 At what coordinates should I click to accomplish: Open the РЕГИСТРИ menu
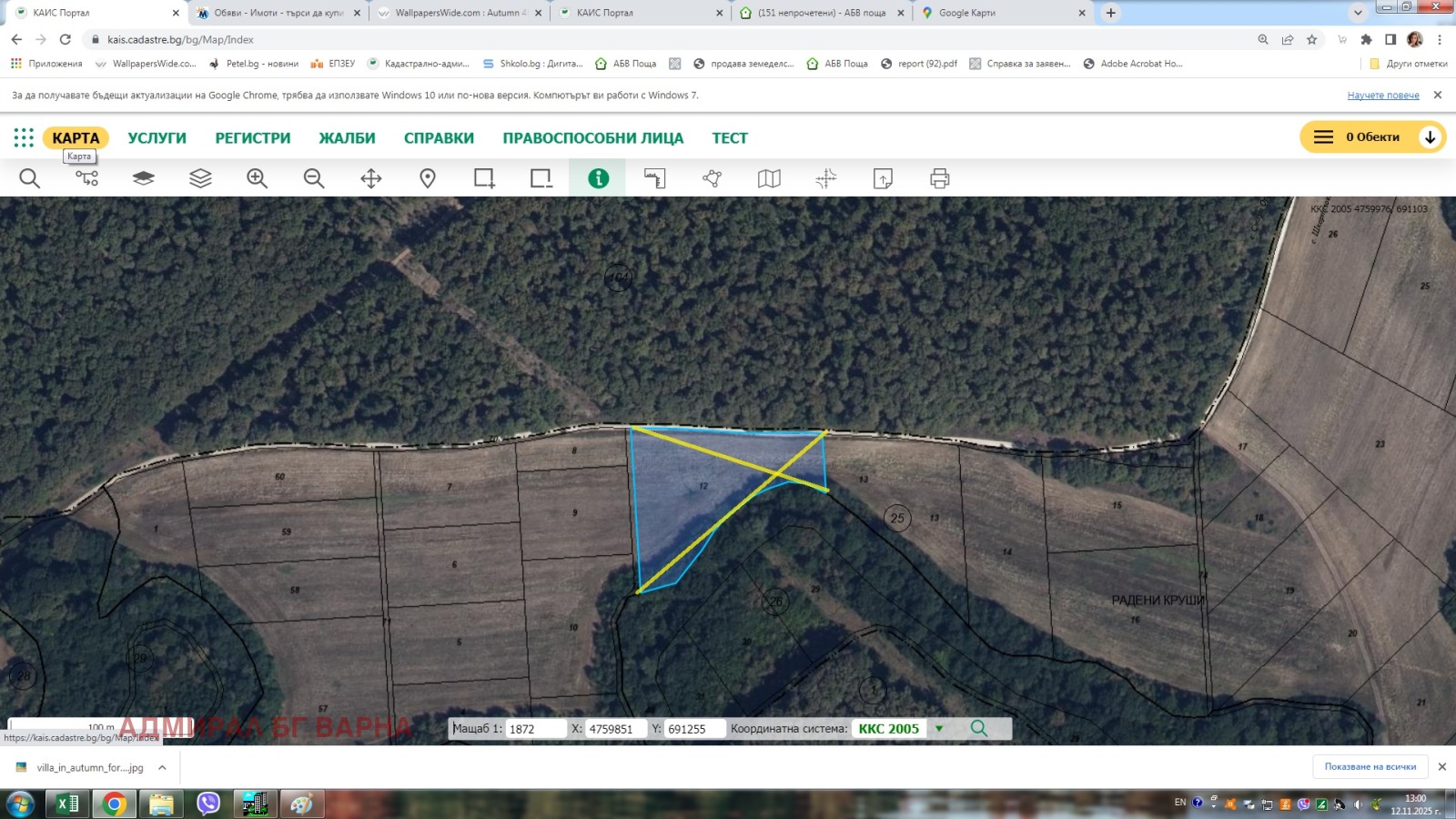[x=253, y=137]
